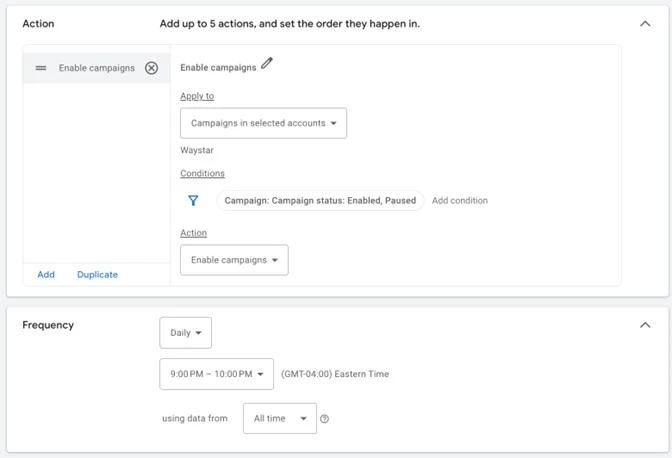Open the help icon next to All time
Screen dimensions: 672x458
click(324, 419)
